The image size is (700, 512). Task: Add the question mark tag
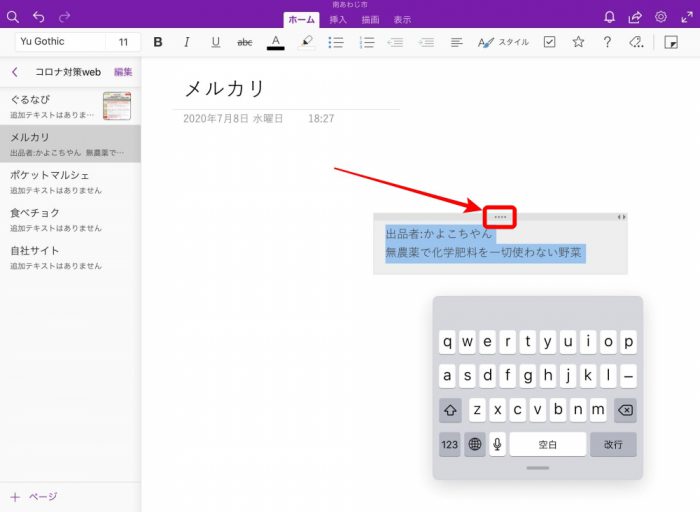pos(607,42)
